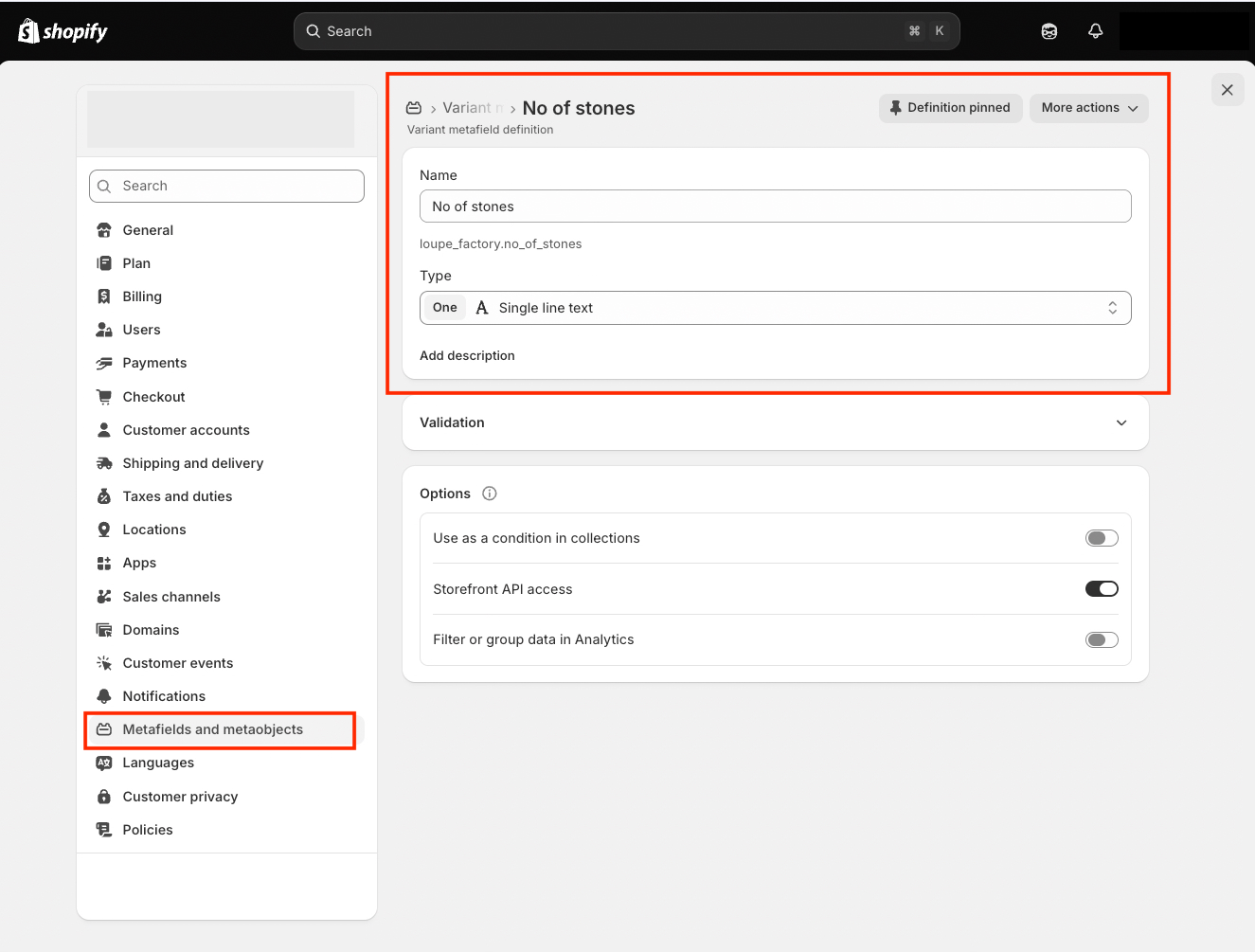Go back to Variant metafields breadcrumb
Image resolution: width=1255 pixels, height=952 pixels.
point(472,108)
